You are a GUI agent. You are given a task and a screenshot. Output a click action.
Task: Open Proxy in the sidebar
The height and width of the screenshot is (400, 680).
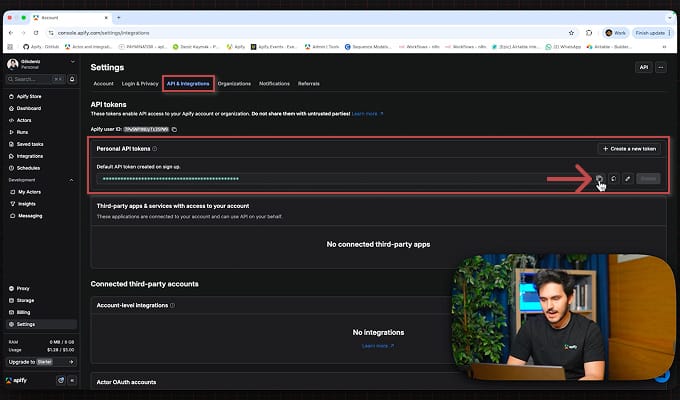click(20, 289)
